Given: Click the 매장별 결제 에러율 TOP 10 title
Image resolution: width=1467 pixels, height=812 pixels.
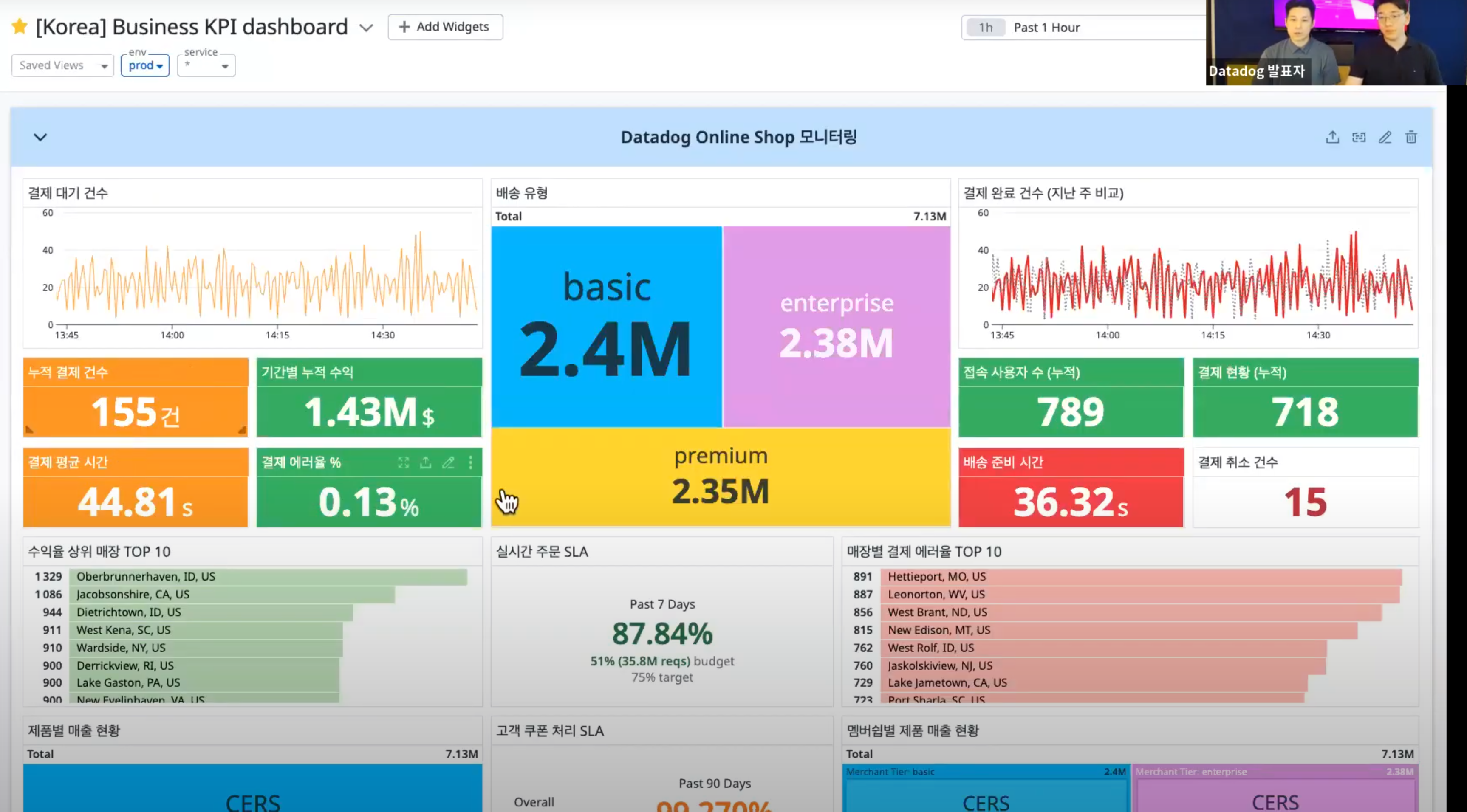Looking at the screenshot, I should pyautogui.click(x=924, y=551).
